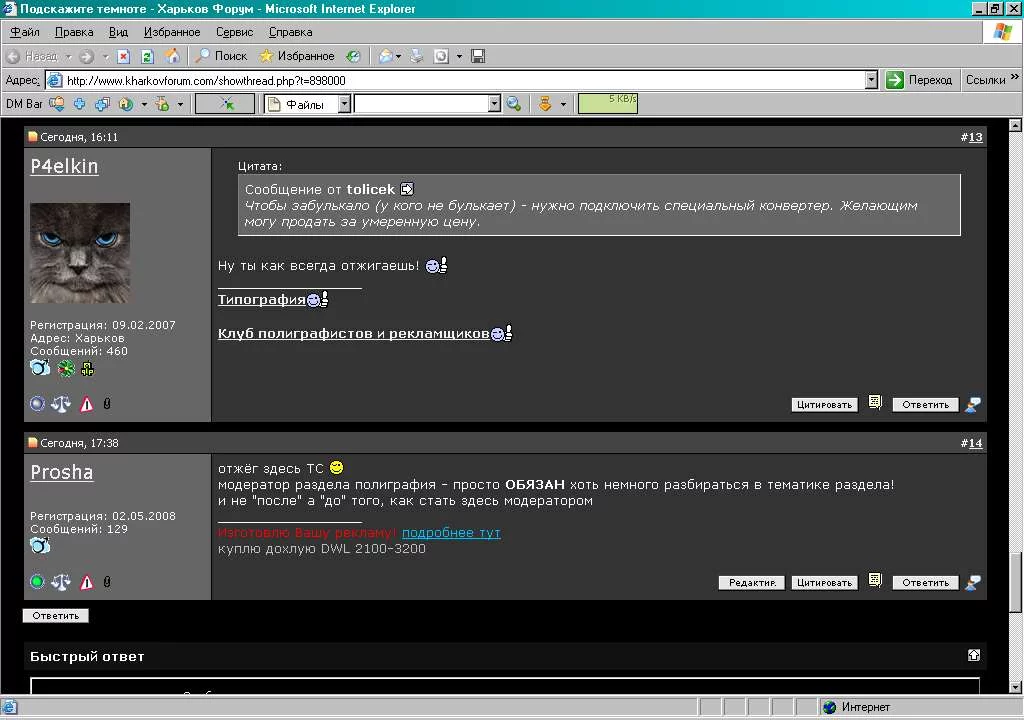Click the Переход go button
Image resolution: width=1024 pixels, height=720 pixels.
919,80
